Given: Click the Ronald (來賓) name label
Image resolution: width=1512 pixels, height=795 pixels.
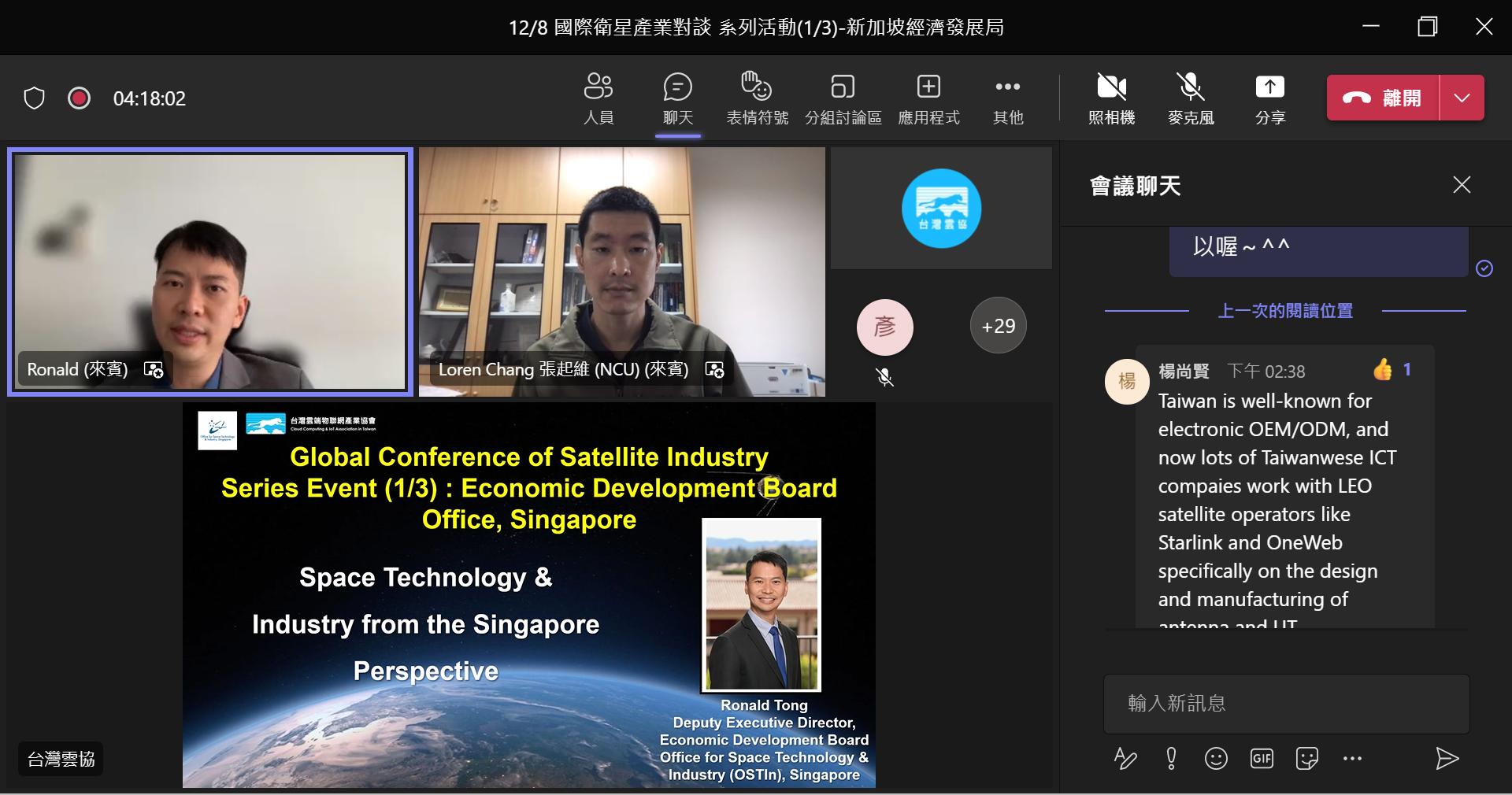Looking at the screenshot, I should (77, 369).
